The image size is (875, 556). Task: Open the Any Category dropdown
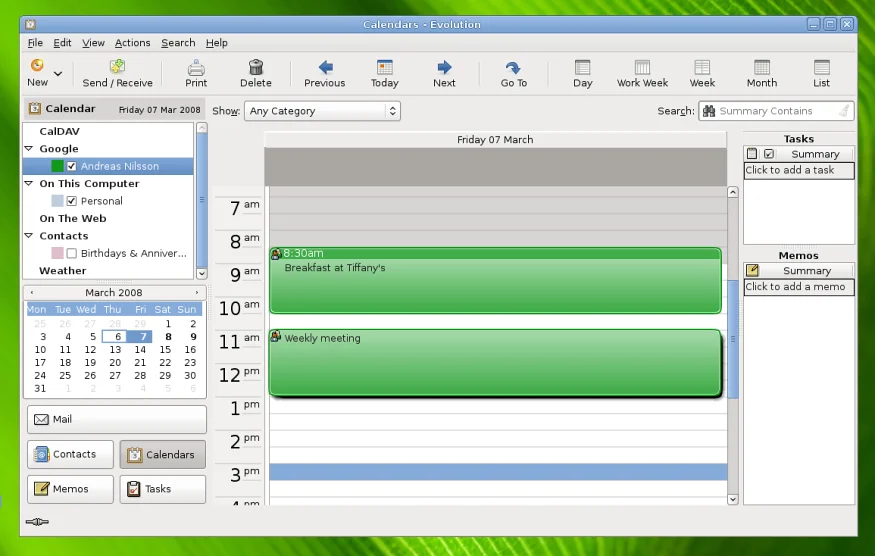click(322, 111)
